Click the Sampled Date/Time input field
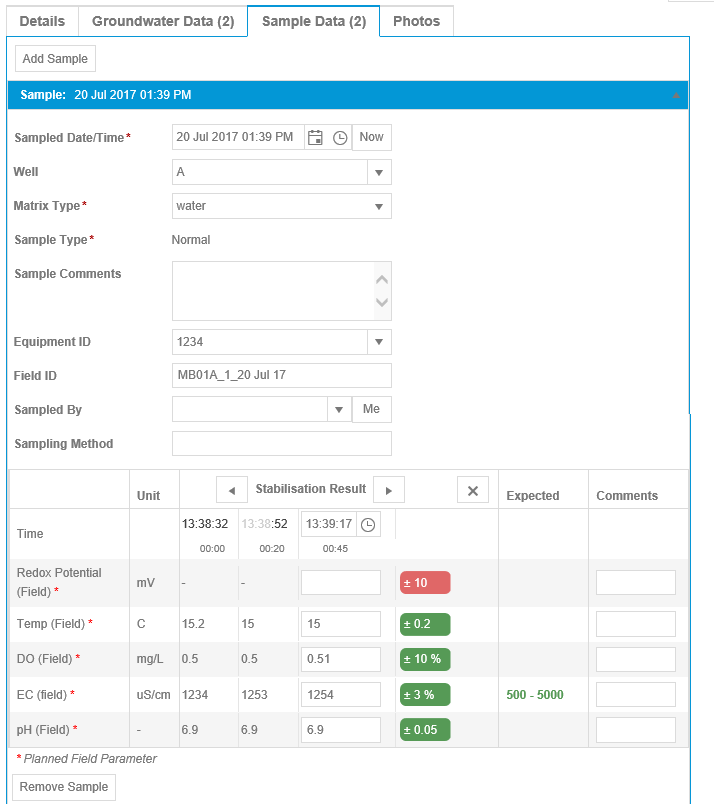 coord(238,137)
